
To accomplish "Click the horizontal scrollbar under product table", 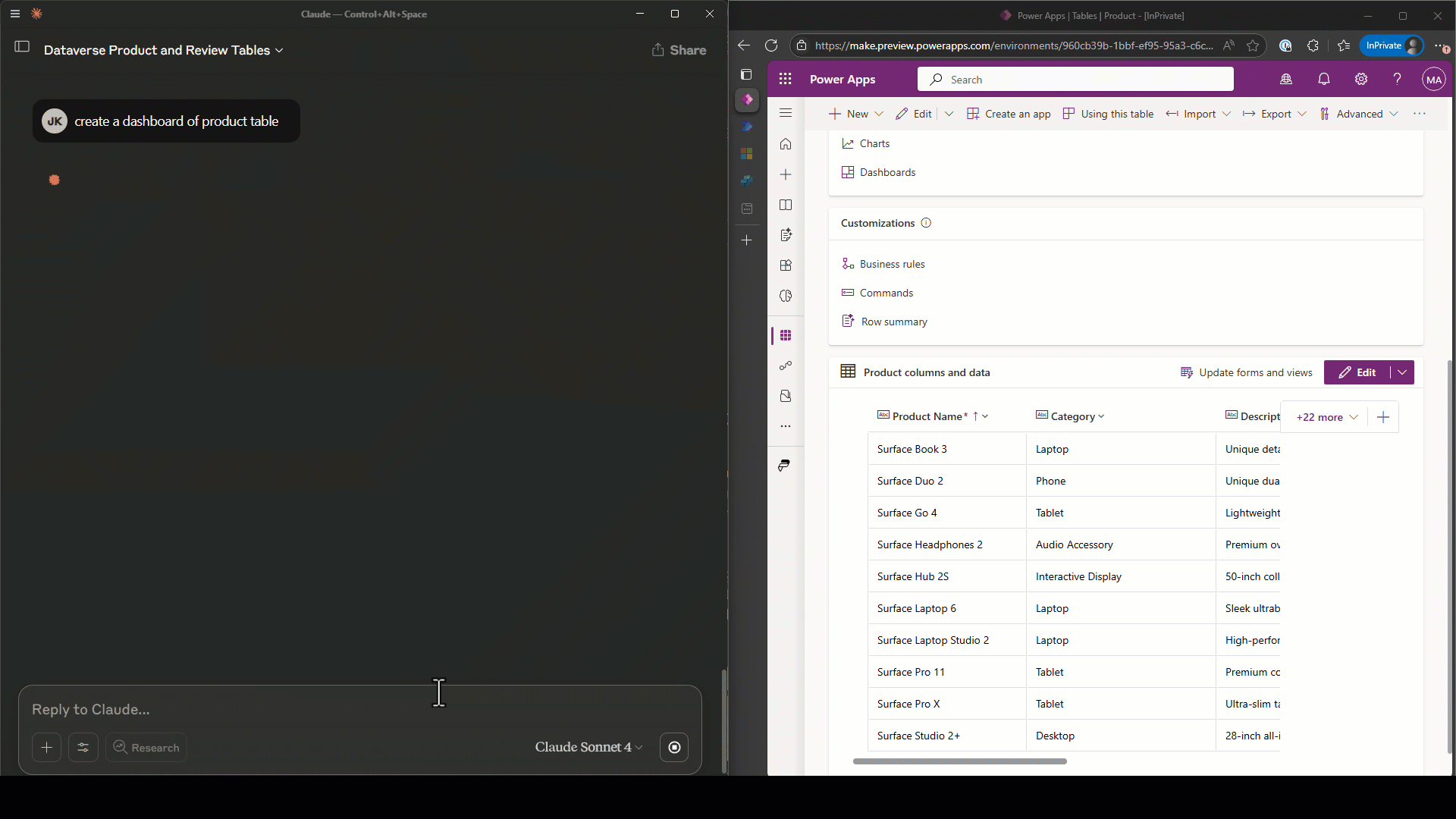I will [x=959, y=761].
